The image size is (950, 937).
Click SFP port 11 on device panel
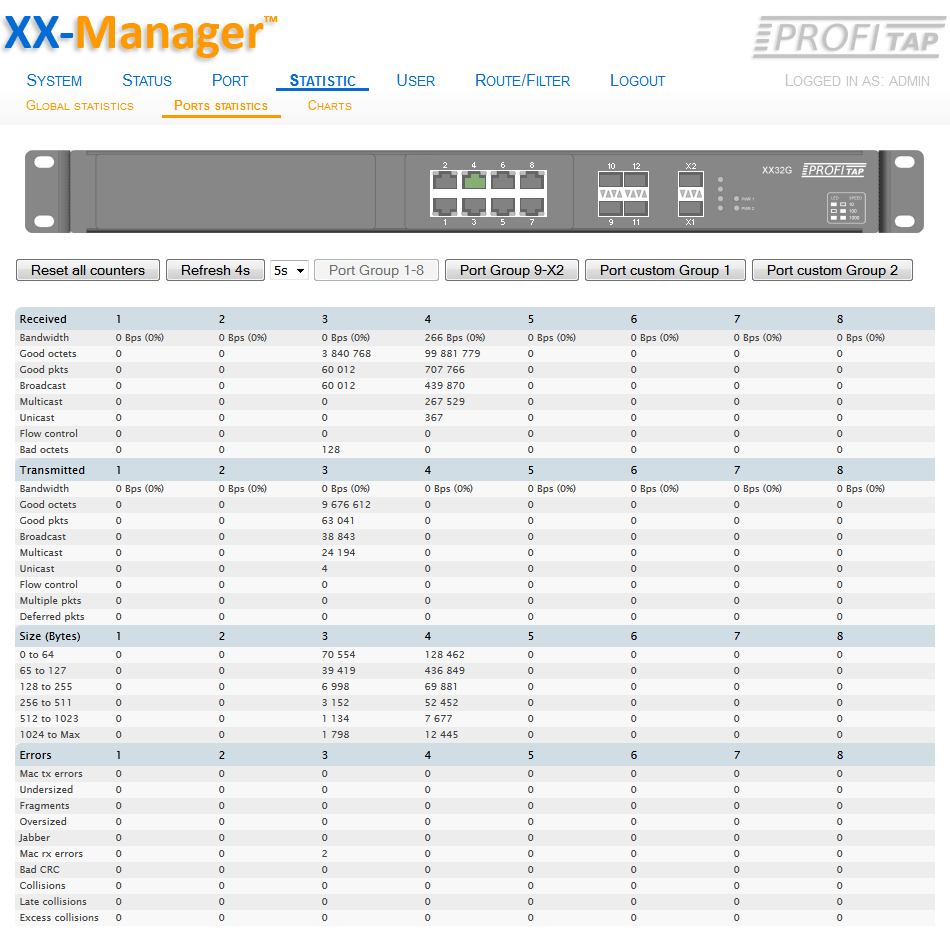point(636,206)
